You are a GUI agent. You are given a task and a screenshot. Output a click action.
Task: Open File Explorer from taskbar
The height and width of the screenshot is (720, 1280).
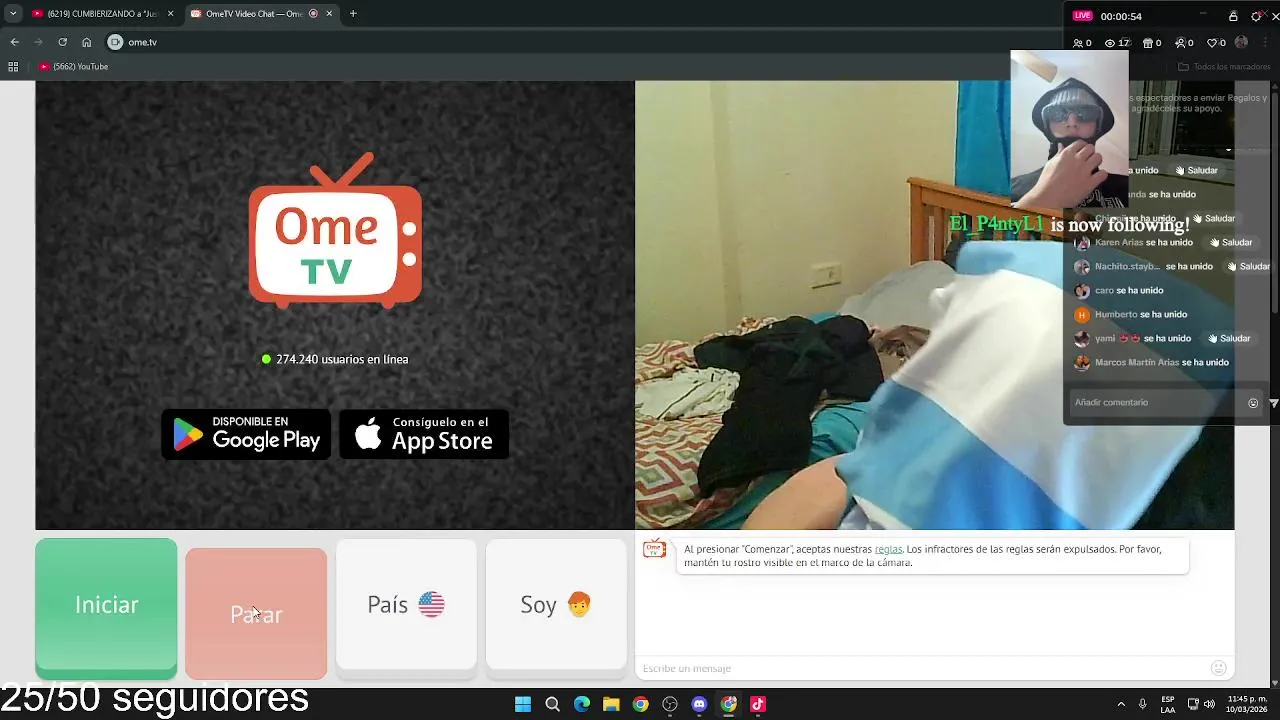point(611,704)
